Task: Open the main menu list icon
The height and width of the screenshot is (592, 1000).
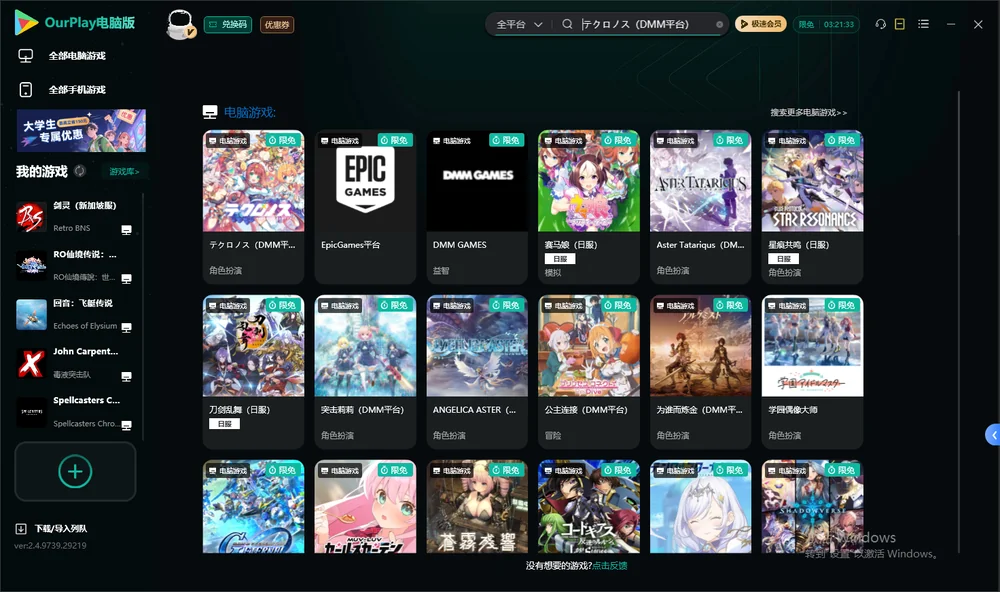Action: pos(923,24)
